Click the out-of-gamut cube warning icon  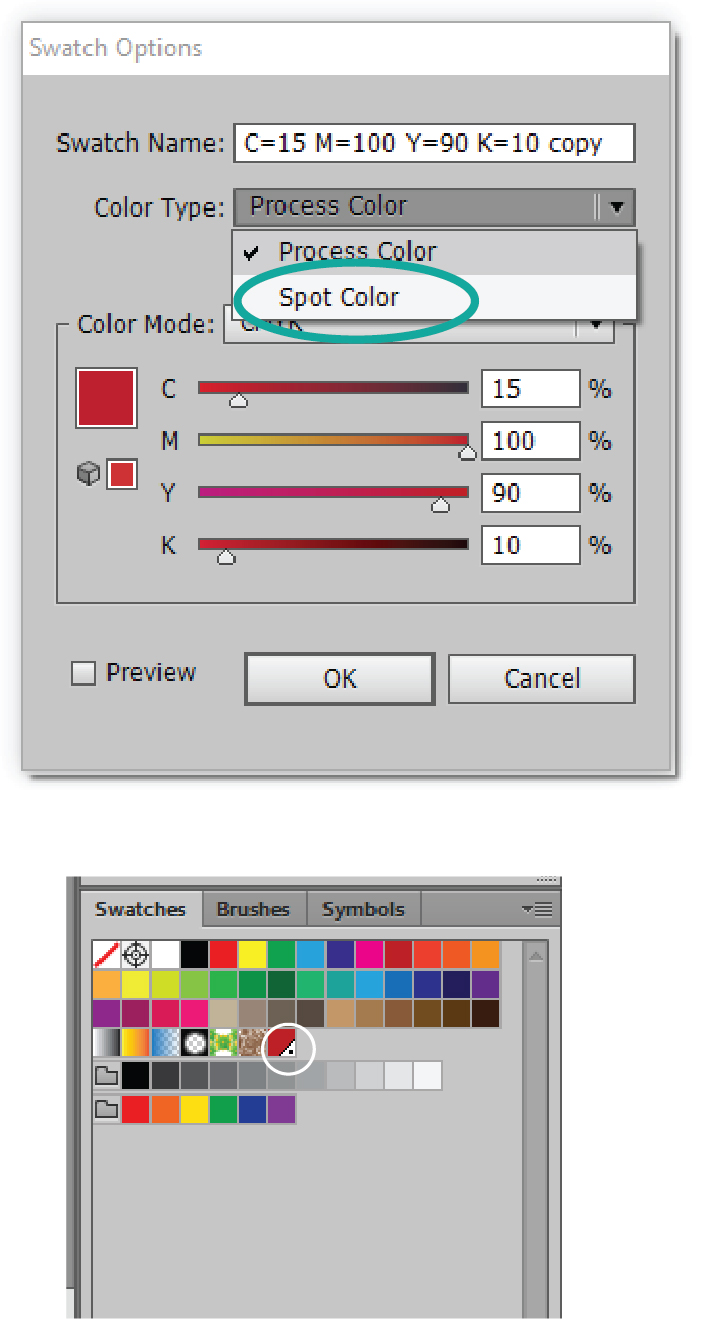(89, 474)
